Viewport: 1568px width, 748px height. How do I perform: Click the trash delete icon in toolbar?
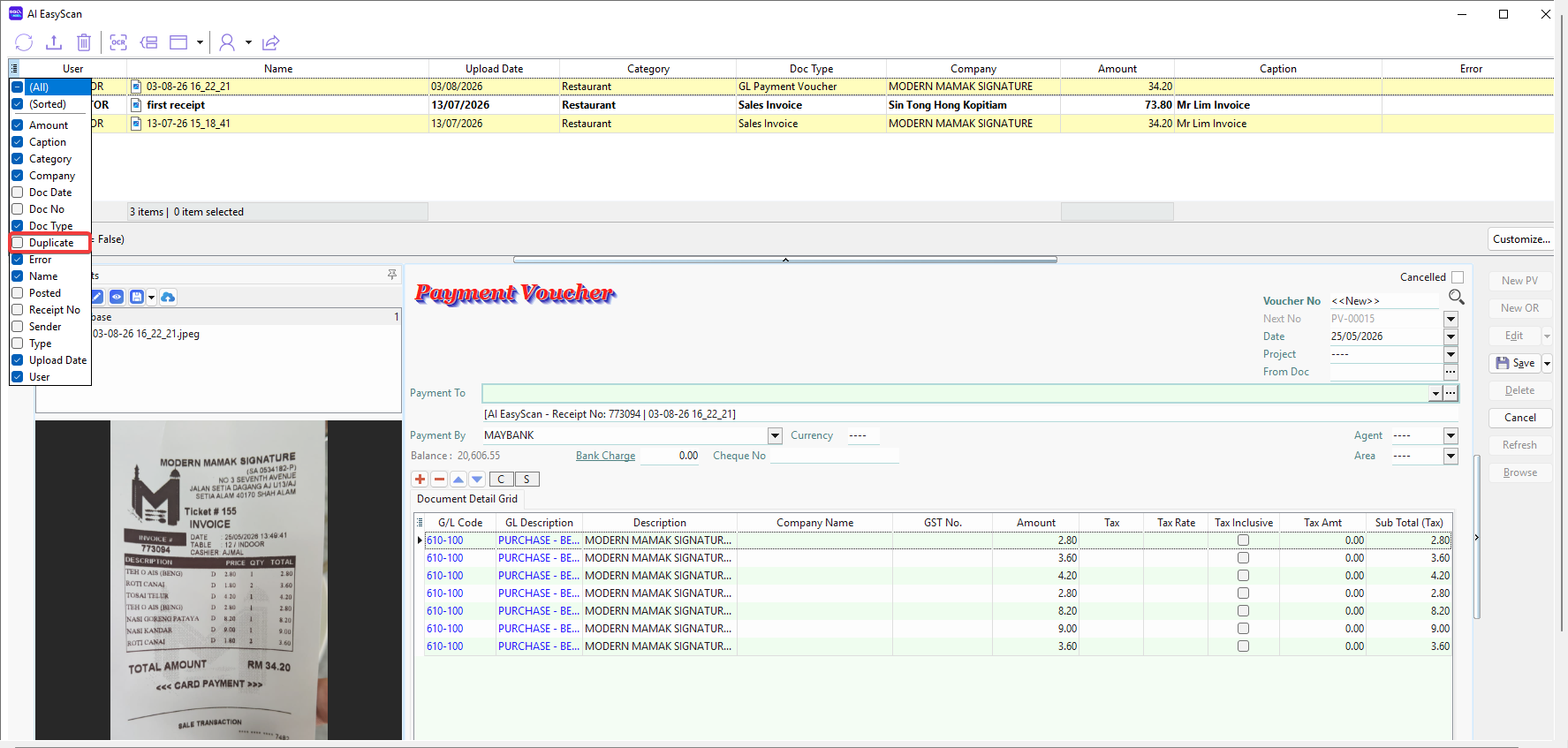tap(84, 42)
